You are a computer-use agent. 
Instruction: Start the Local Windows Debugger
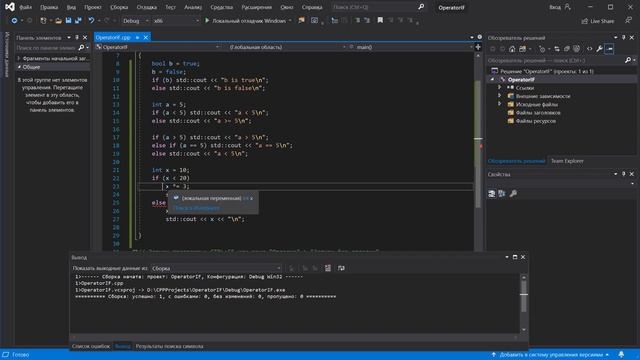[x=245, y=20]
